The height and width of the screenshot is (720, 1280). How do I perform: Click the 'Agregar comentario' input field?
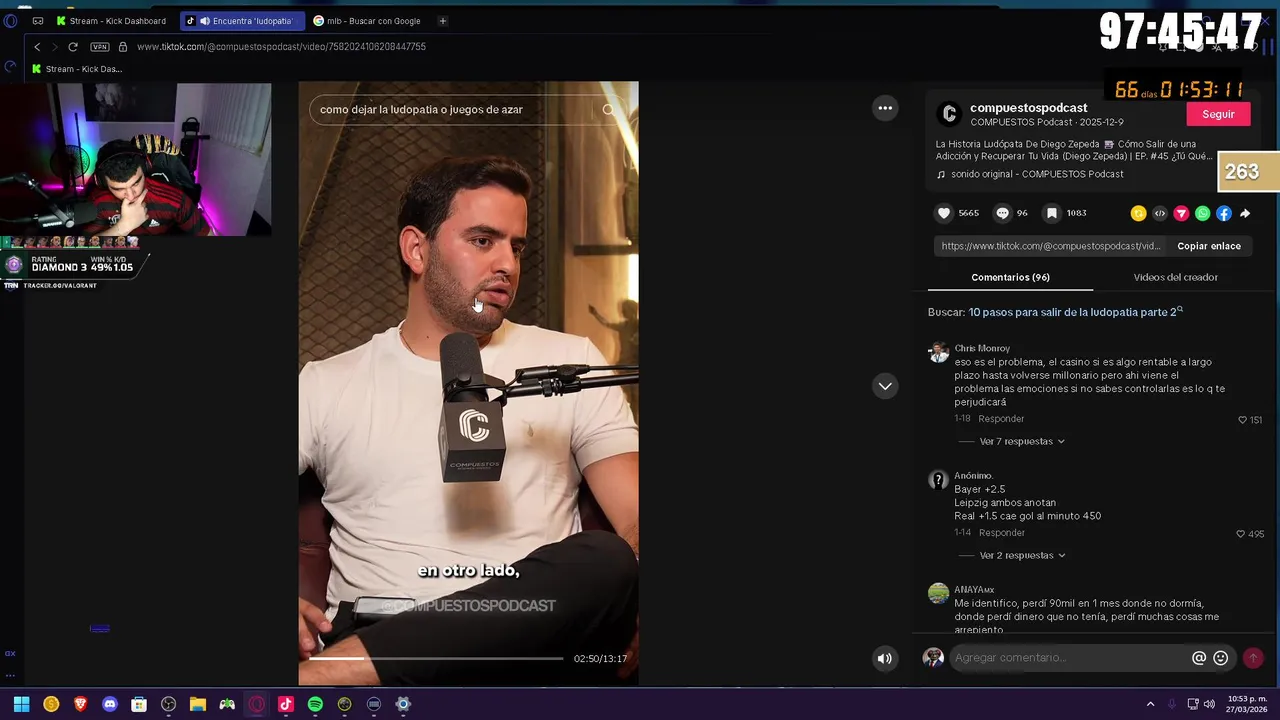(1068, 658)
